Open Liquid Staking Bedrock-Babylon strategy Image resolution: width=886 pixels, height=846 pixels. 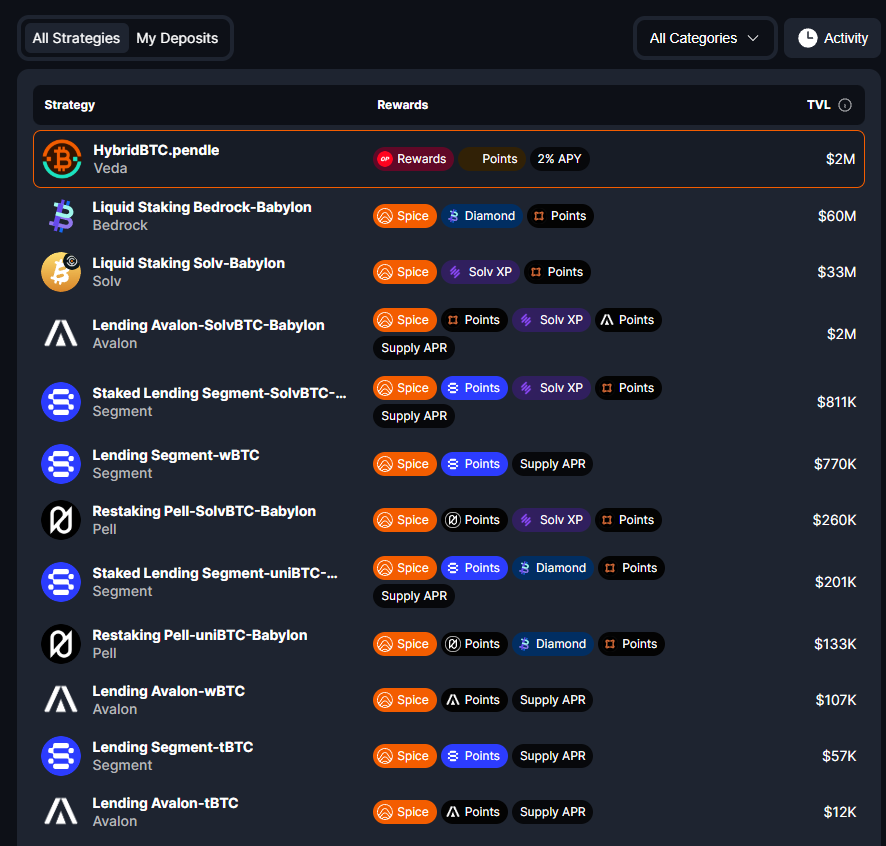coord(202,207)
